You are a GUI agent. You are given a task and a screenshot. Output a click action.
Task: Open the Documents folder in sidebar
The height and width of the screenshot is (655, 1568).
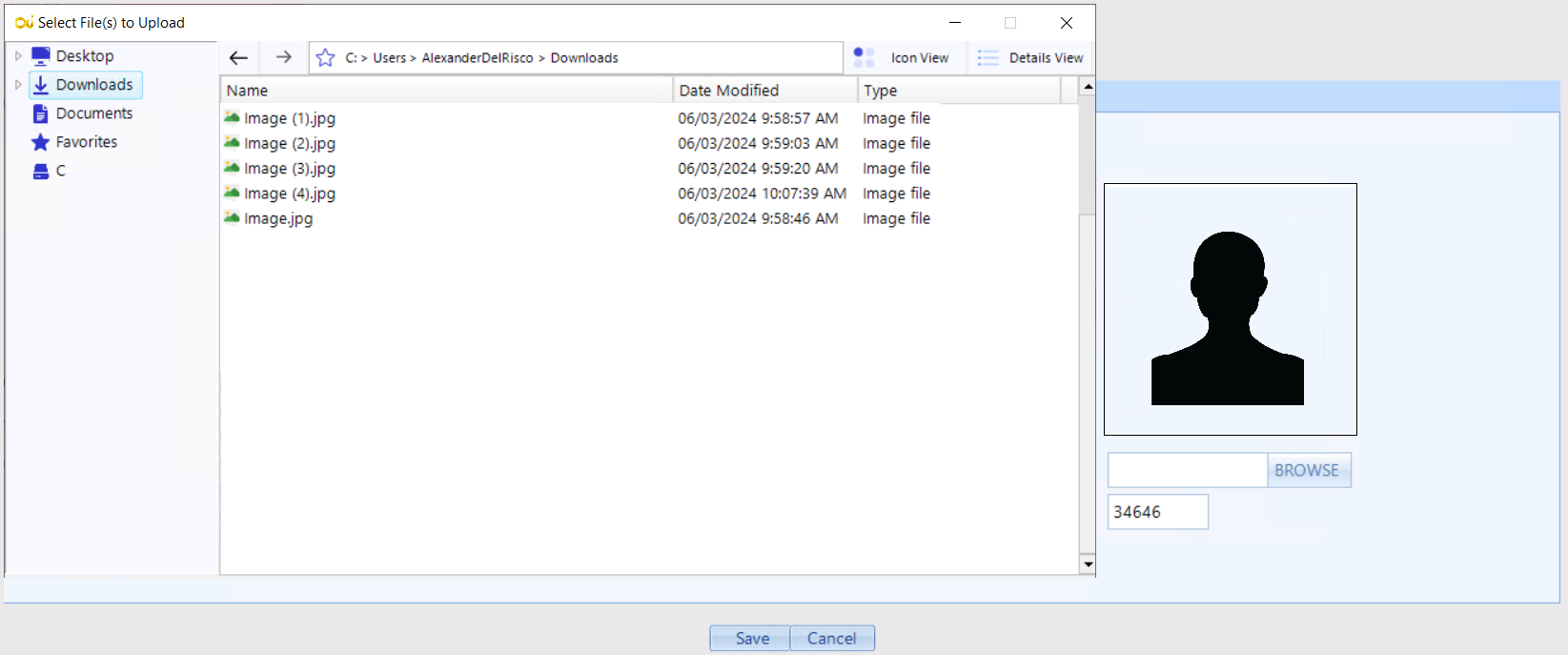click(x=93, y=113)
